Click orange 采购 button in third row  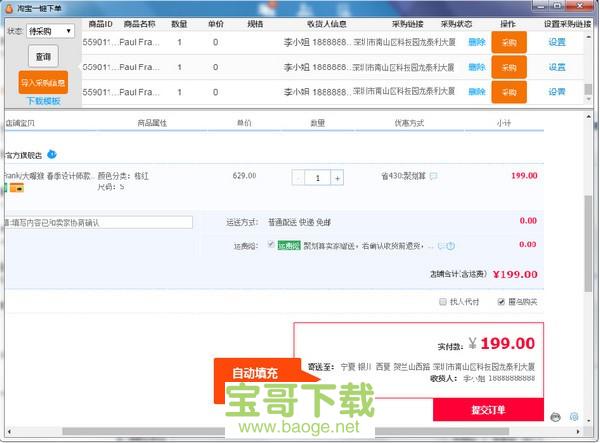tap(509, 92)
